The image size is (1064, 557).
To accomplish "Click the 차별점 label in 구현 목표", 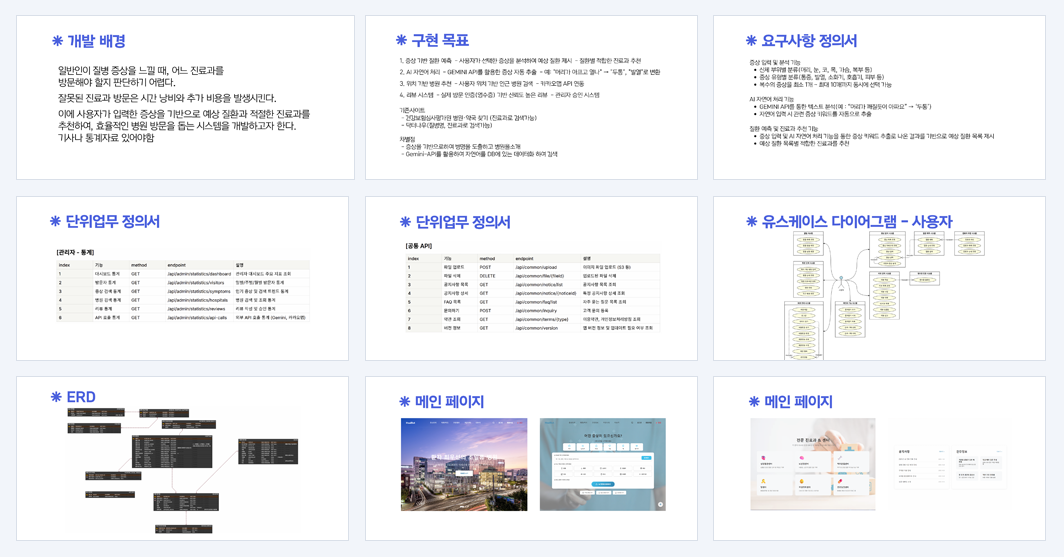I will (406, 139).
